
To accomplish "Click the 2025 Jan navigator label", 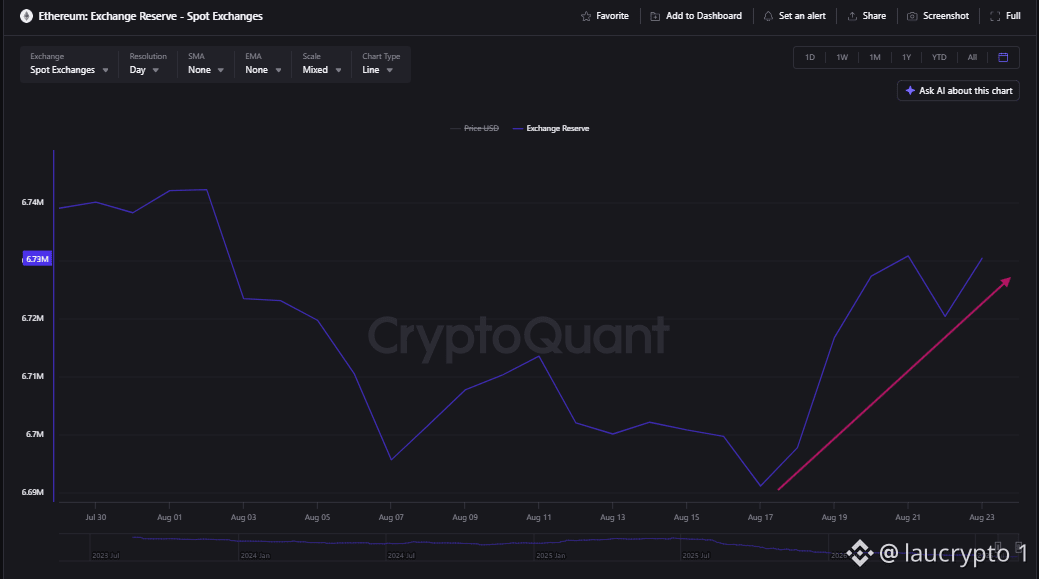I will point(551,556).
